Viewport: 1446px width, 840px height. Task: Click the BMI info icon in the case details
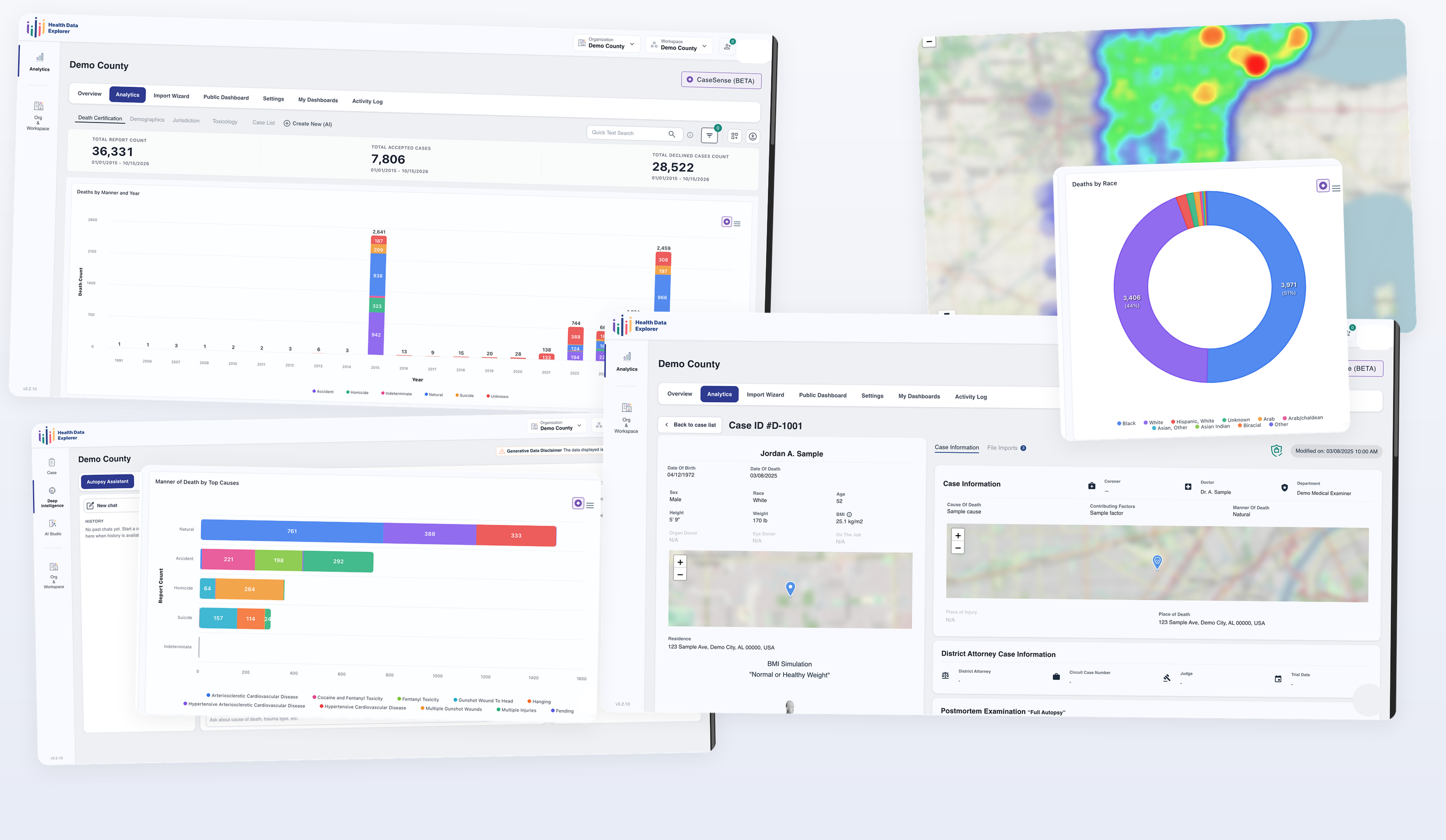[849, 514]
